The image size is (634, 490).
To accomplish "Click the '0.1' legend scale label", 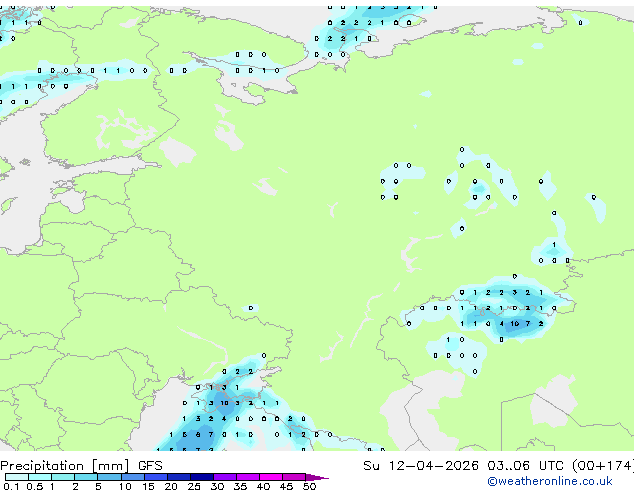I will [11, 486].
